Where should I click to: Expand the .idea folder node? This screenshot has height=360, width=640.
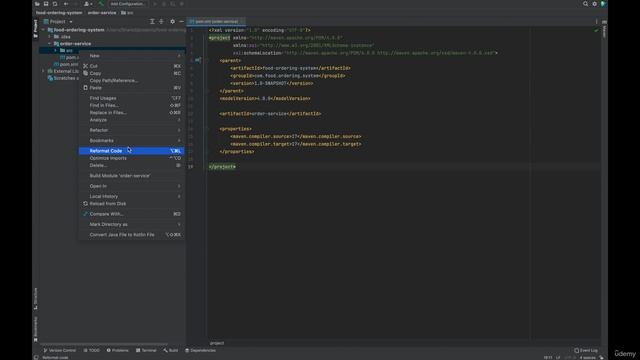49,37
